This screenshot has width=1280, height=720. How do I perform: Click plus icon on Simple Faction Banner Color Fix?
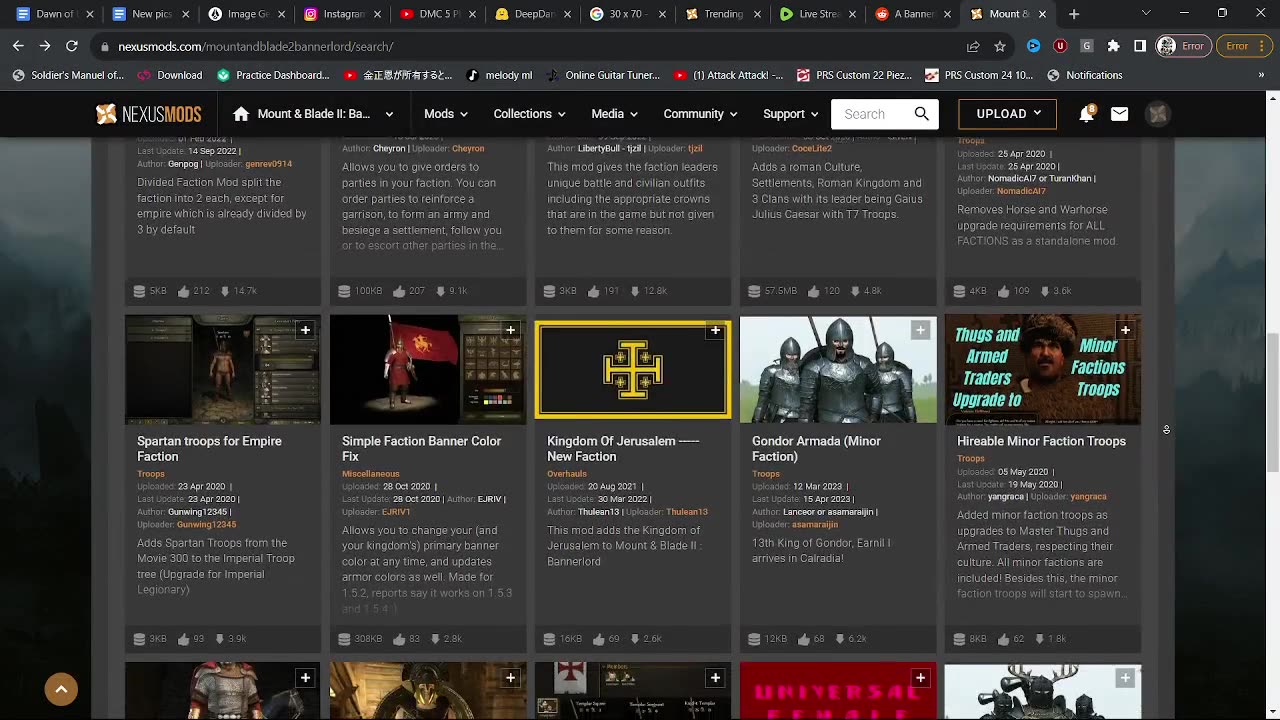coord(510,330)
